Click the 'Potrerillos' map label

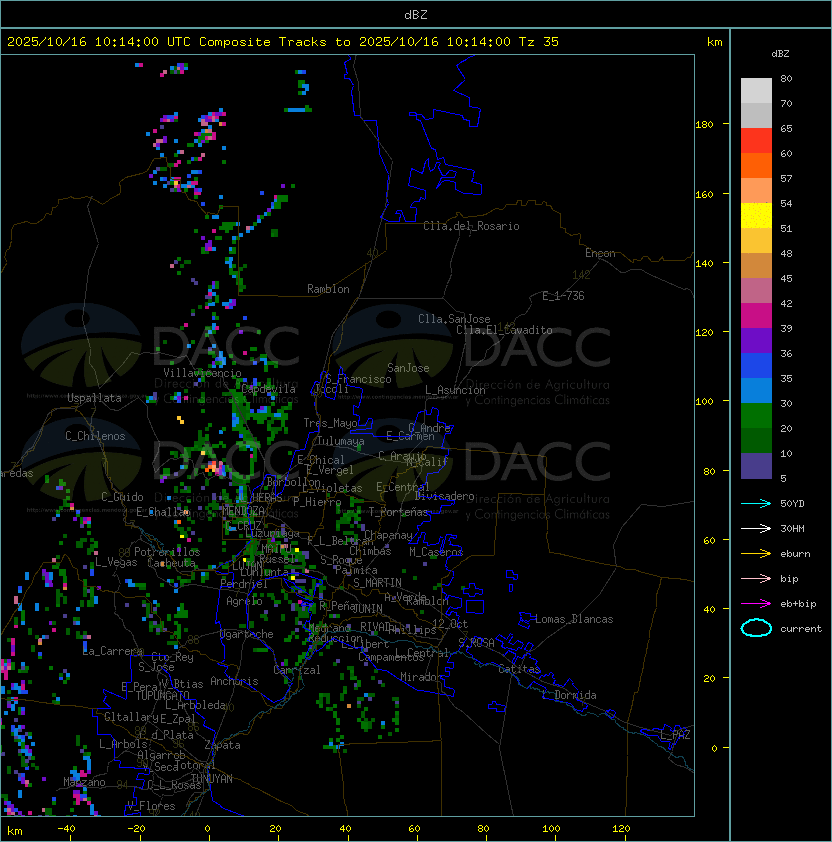click(167, 552)
